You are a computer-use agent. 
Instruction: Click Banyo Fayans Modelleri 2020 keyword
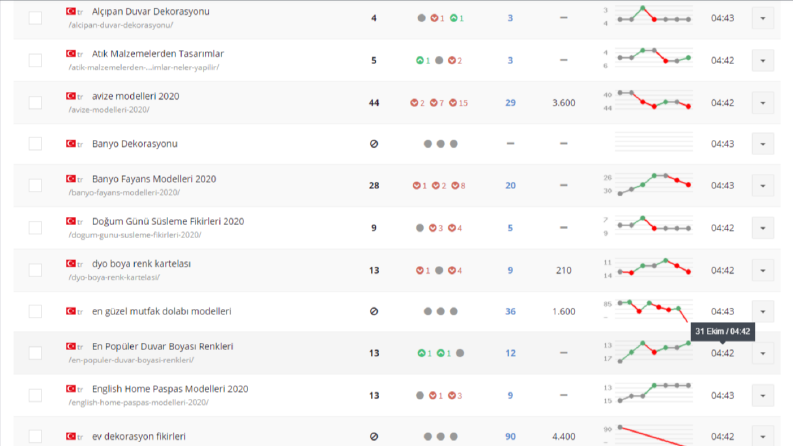(154, 179)
